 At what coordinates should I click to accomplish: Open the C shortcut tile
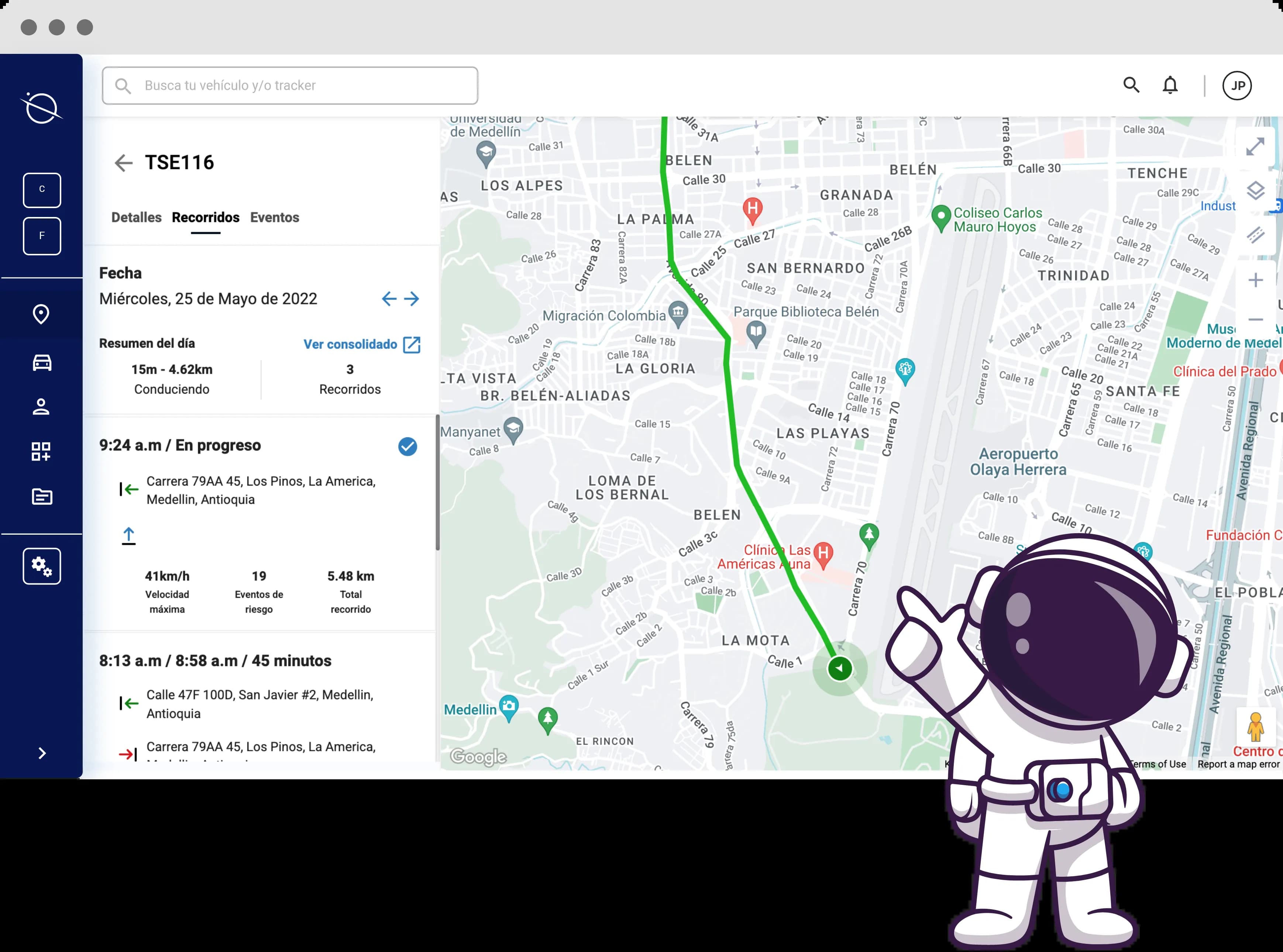point(41,190)
